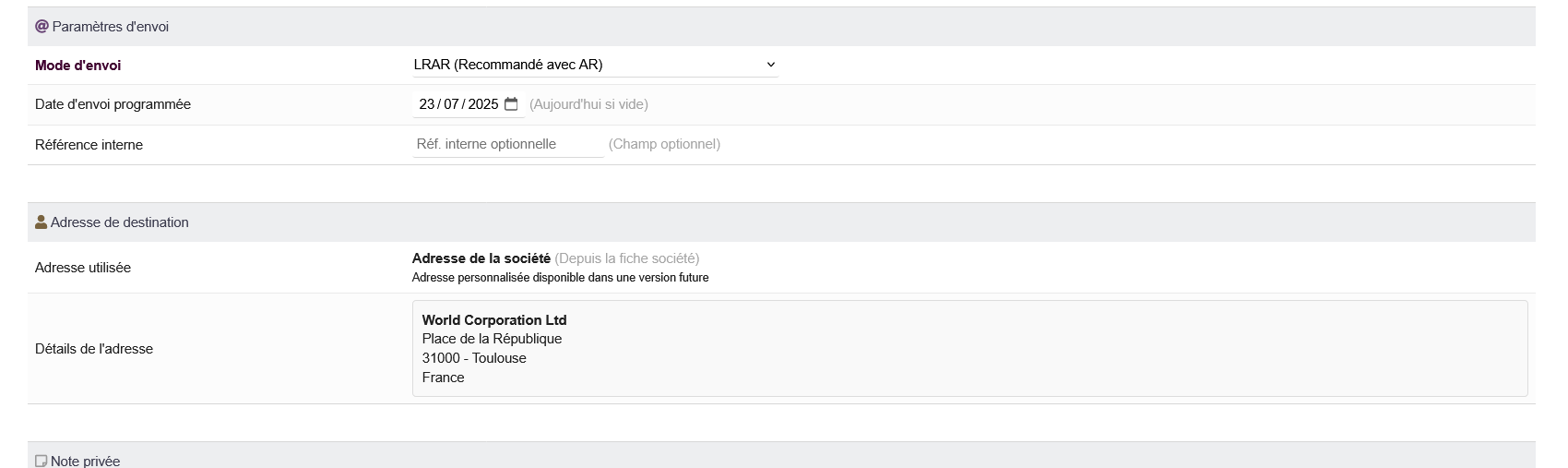Screen dimensions: 1568x468
Task: Open the calendar picker icon
Action: pyautogui.click(x=512, y=104)
